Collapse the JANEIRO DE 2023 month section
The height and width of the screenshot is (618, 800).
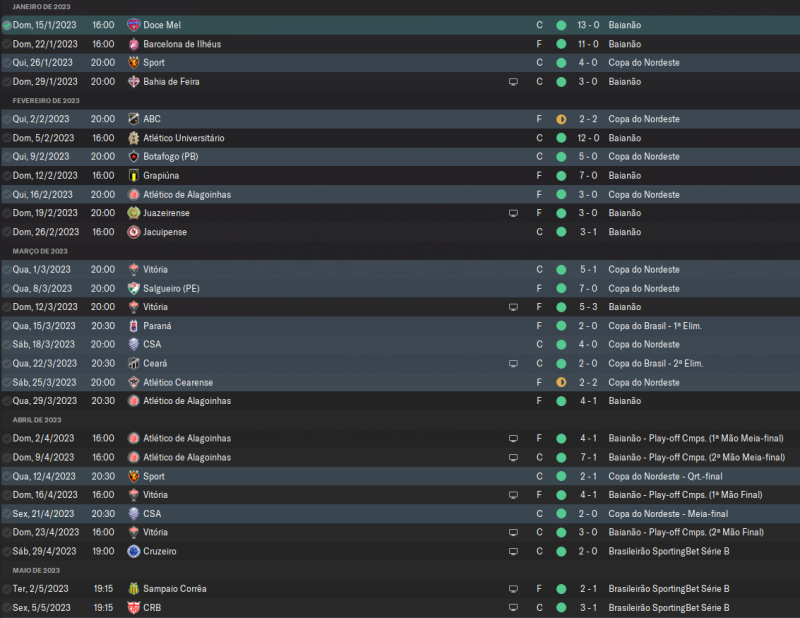tap(41, 7)
